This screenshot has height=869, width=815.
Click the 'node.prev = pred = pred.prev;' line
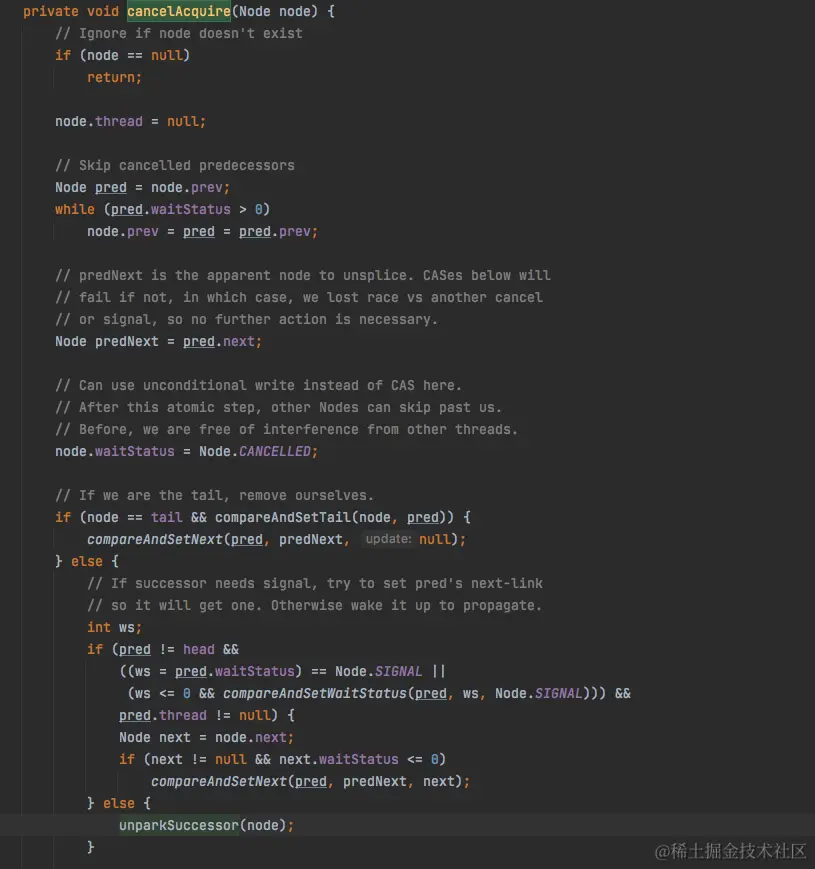(x=202, y=231)
